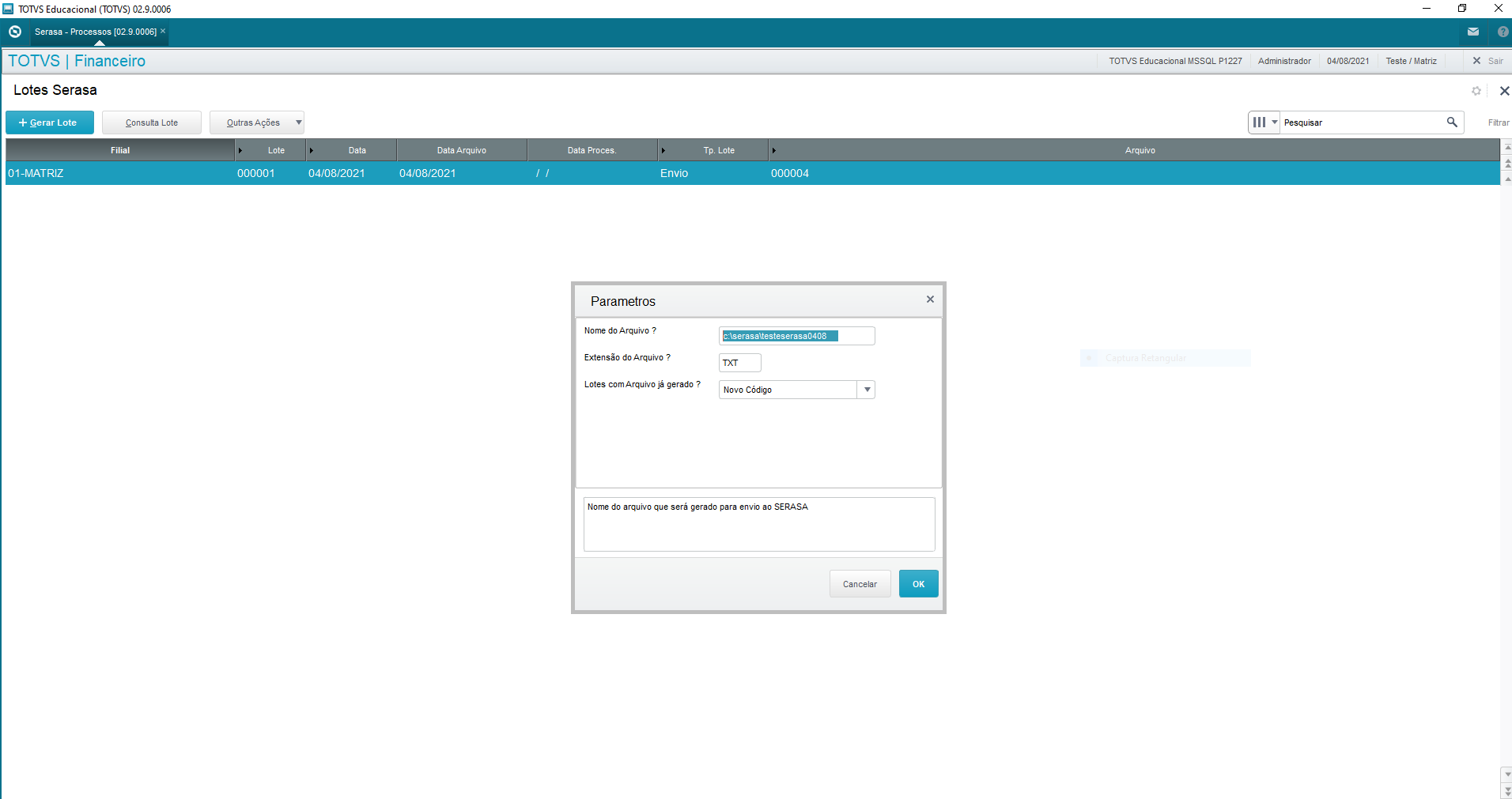The height and width of the screenshot is (799, 1512).
Task: Expand the Outras Ações menu
Action: [x=257, y=122]
